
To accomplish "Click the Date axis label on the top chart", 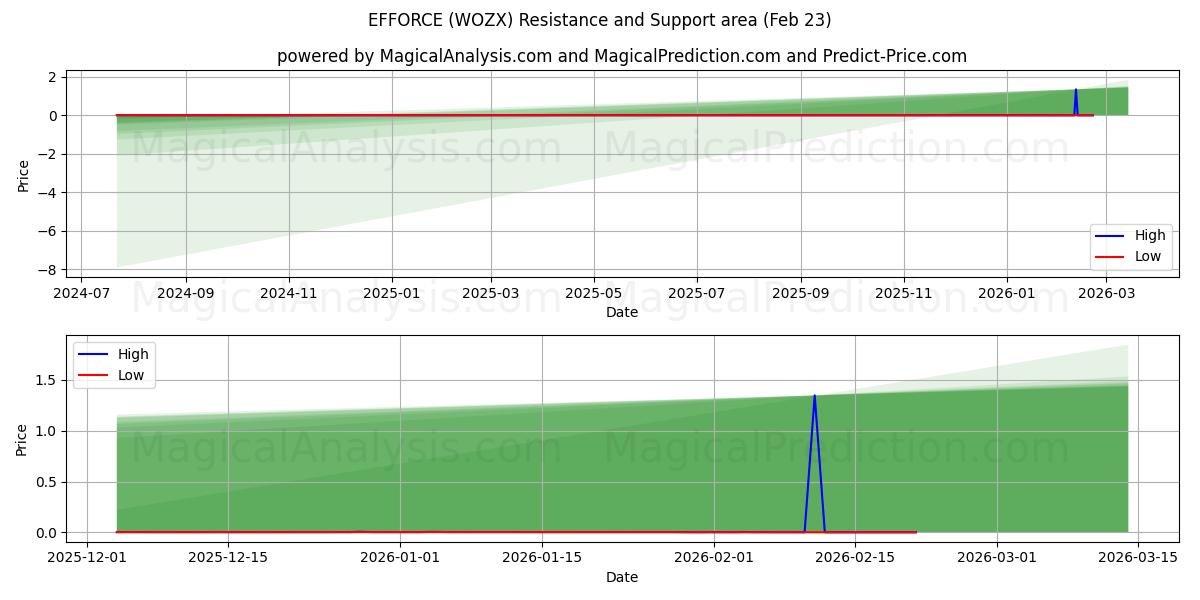I will pyautogui.click(x=622, y=312).
